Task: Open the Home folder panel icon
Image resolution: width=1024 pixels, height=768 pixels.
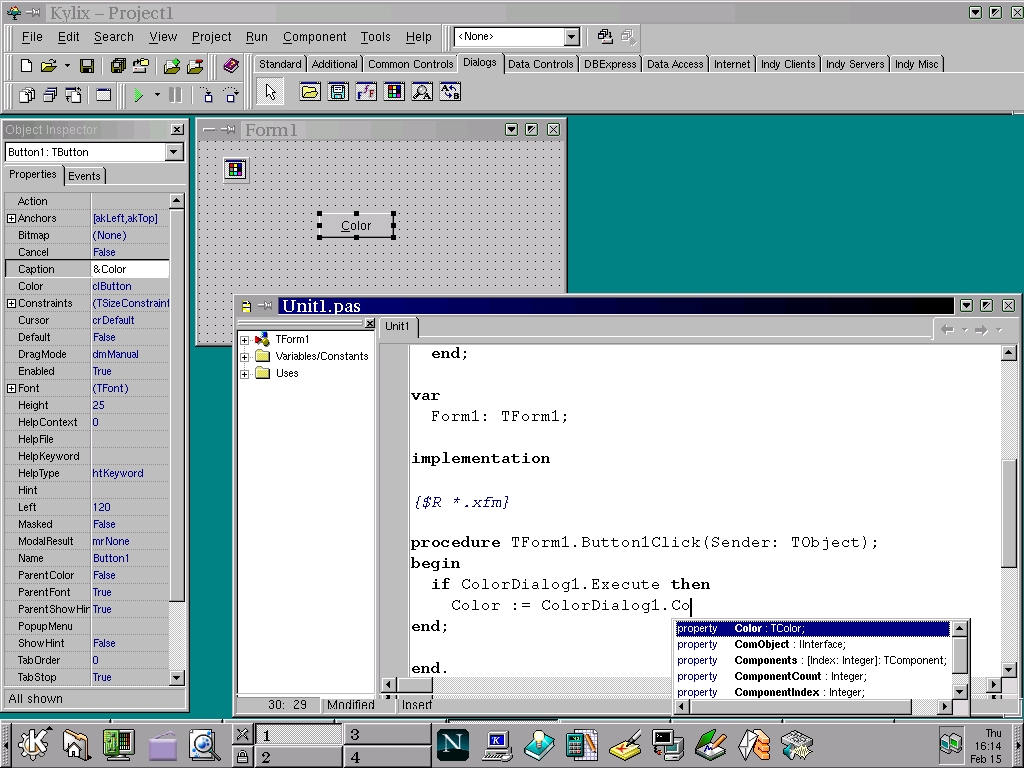Action: 76,744
